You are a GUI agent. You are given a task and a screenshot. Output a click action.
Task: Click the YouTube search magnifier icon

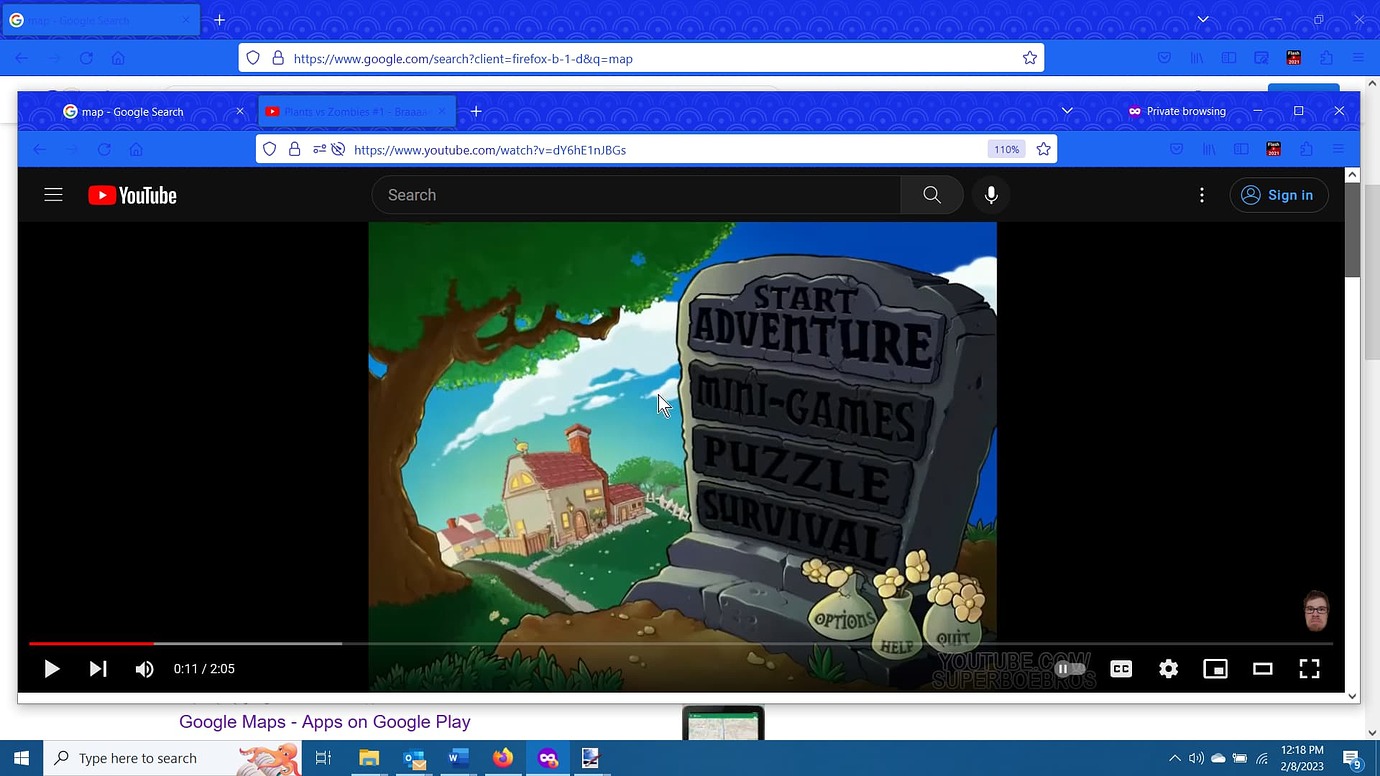click(x=930, y=194)
